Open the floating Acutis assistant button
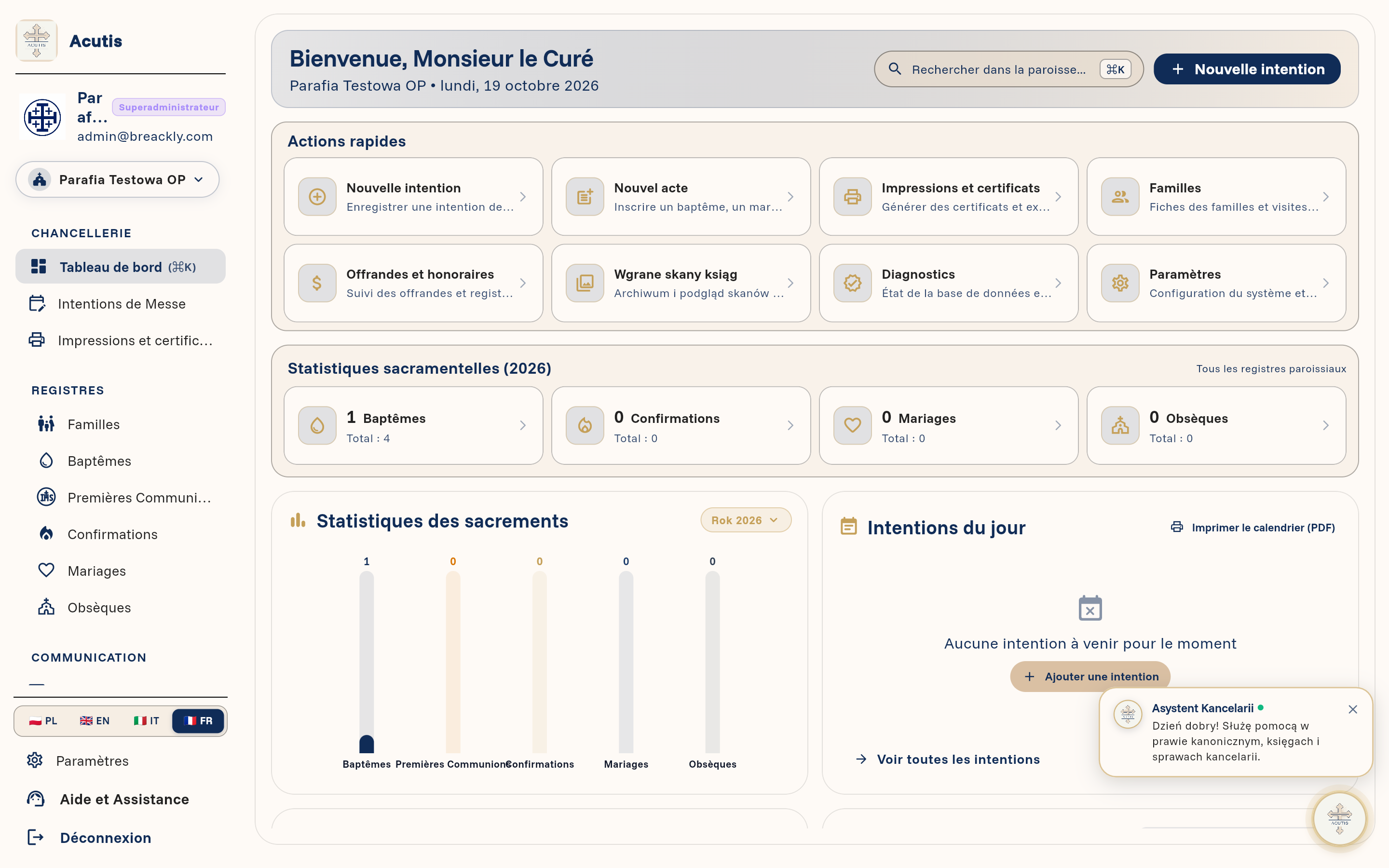Viewport: 1389px width, 868px height. (1340, 819)
